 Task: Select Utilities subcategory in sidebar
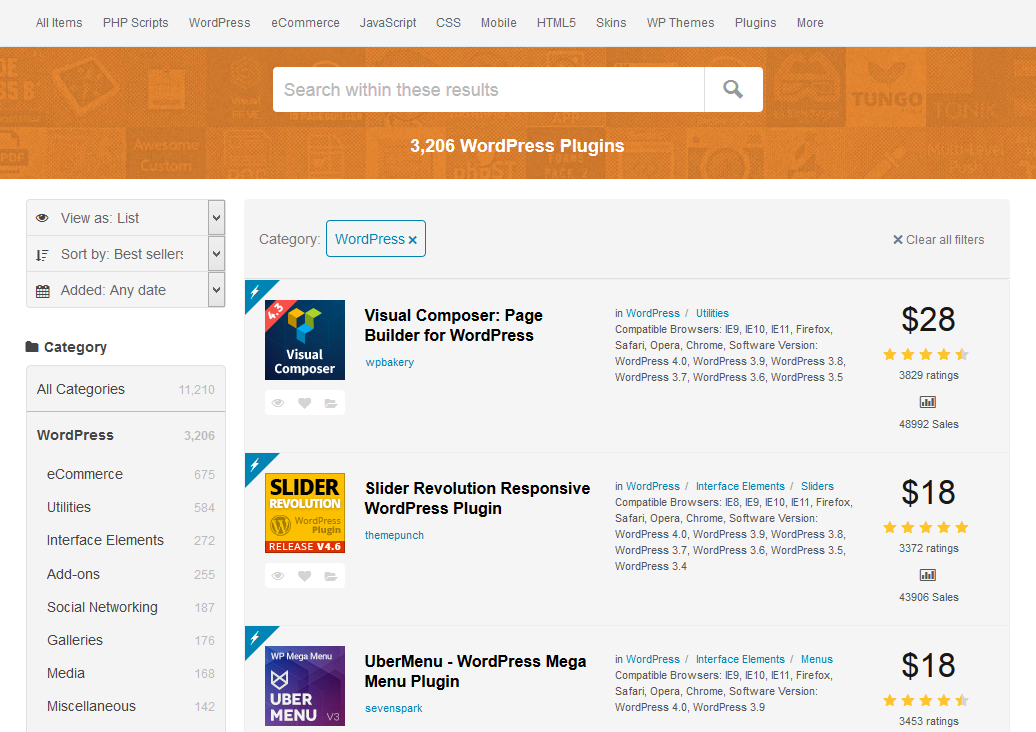(126, 507)
